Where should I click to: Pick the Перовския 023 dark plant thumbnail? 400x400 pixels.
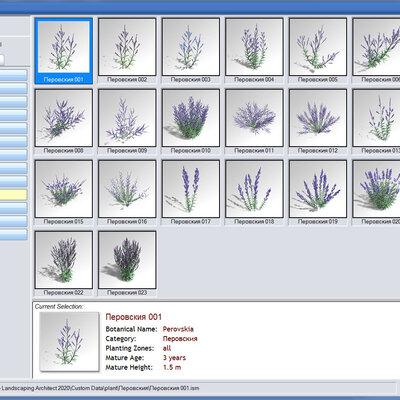(127, 260)
